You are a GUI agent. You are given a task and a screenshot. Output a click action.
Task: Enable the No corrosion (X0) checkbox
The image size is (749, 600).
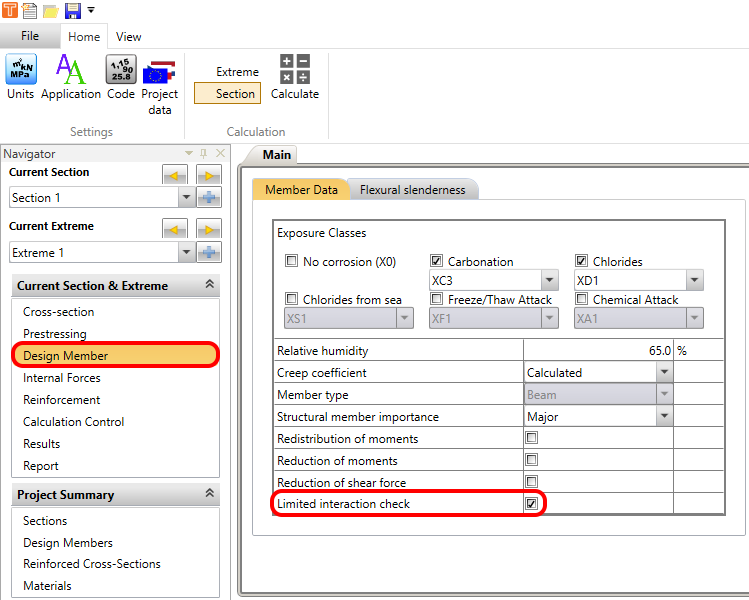tap(292, 262)
